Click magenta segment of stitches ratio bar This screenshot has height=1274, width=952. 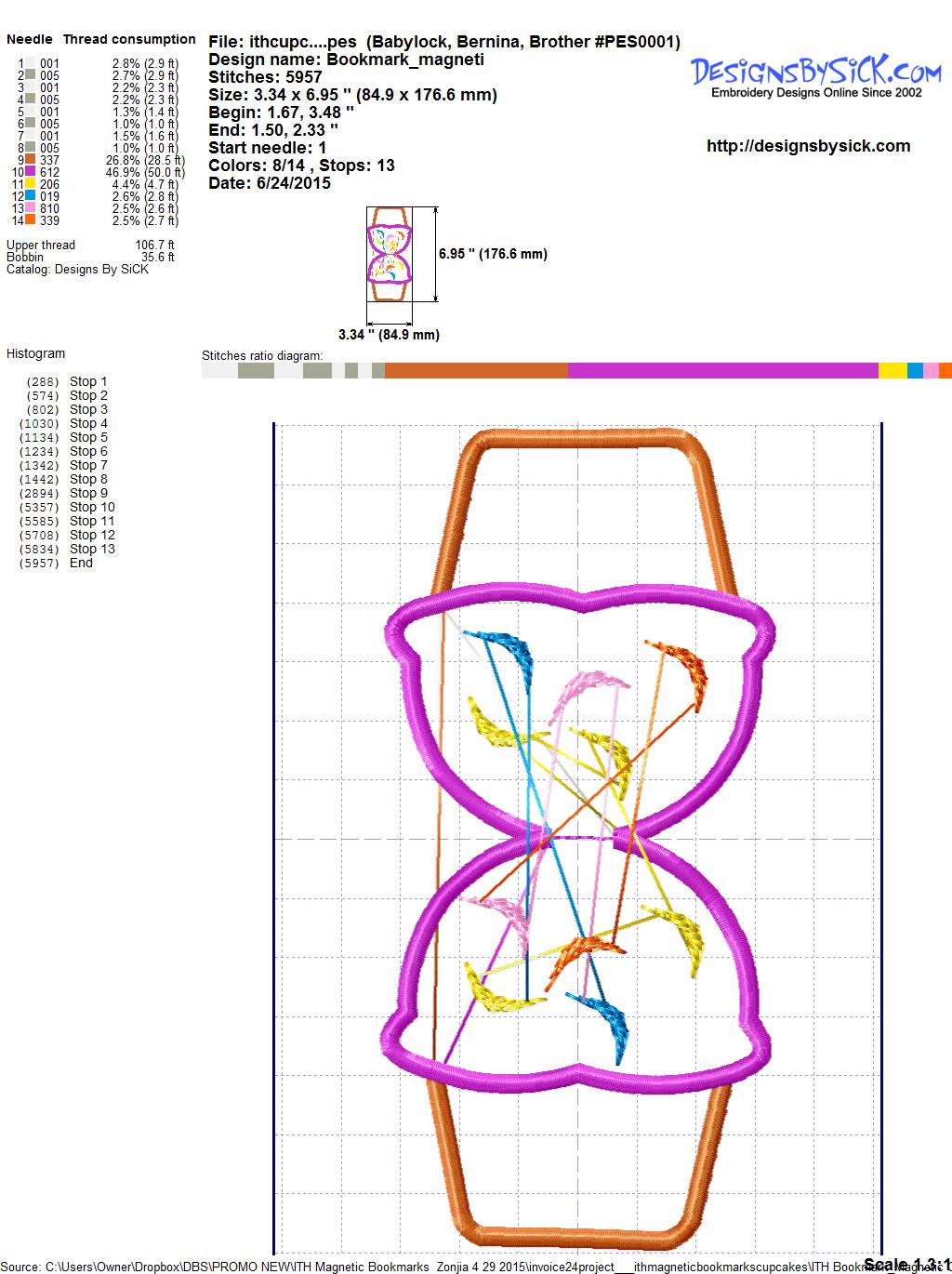click(722, 371)
